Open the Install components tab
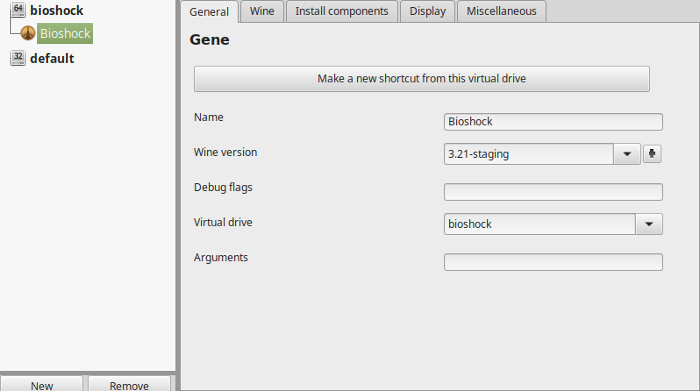The image size is (700, 391). point(342,11)
